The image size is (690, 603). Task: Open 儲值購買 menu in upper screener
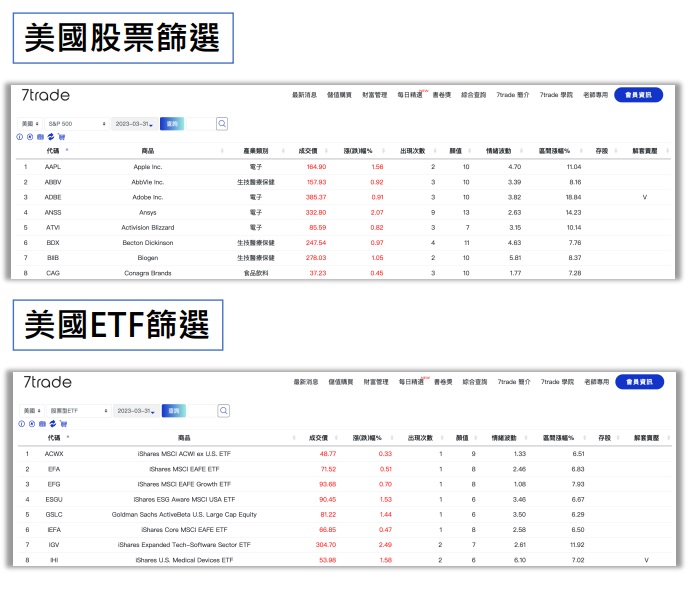click(x=339, y=95)
